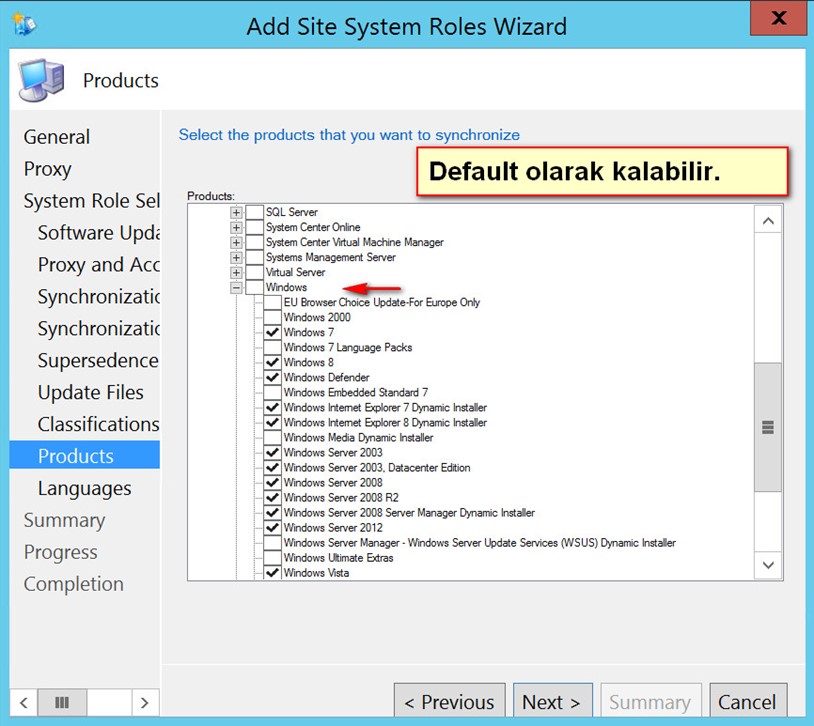The width and height of the screenshot is (814, 726).
Task: Open the Languages step
Action: (x=85, y=489)
